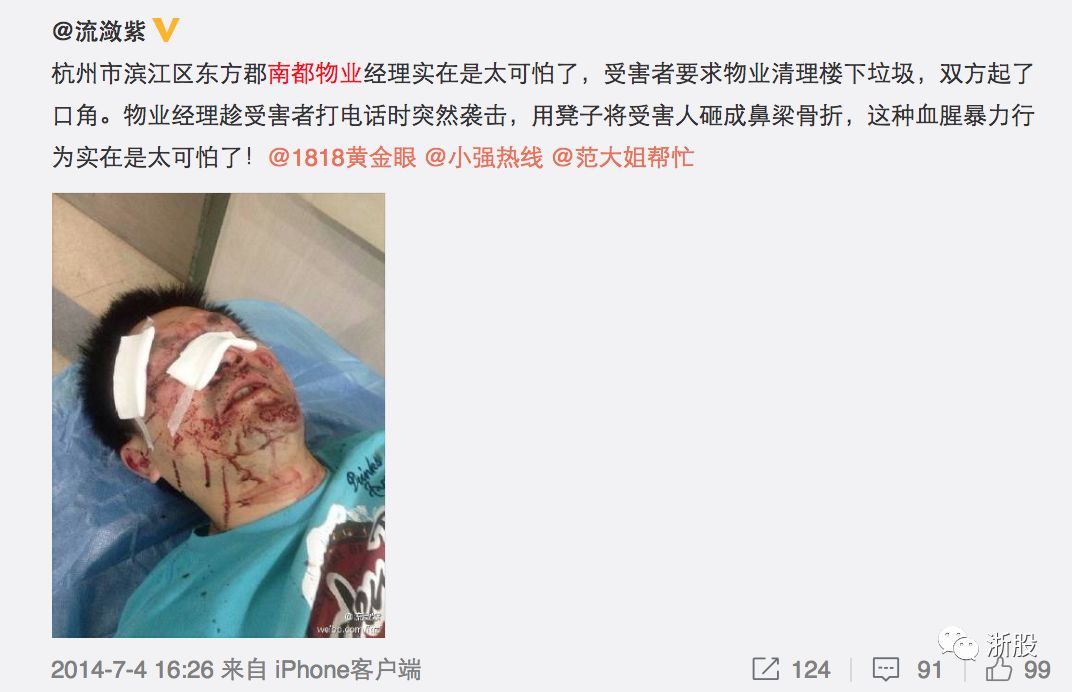1072x692 pixels.
Task: Open the @流潋紫 user profile
Action: pos(98,31)
